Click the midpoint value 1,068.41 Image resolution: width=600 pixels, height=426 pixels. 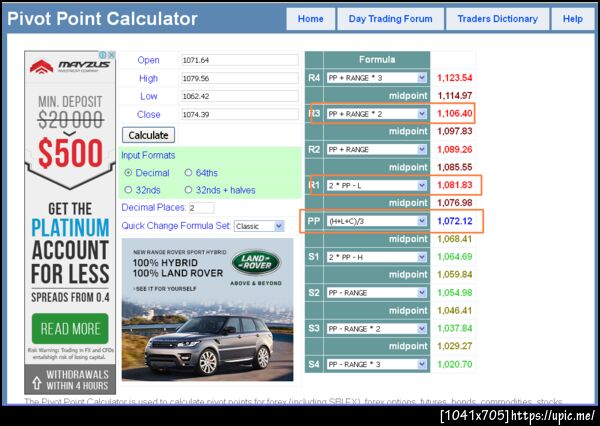click(x=455, y=239)
